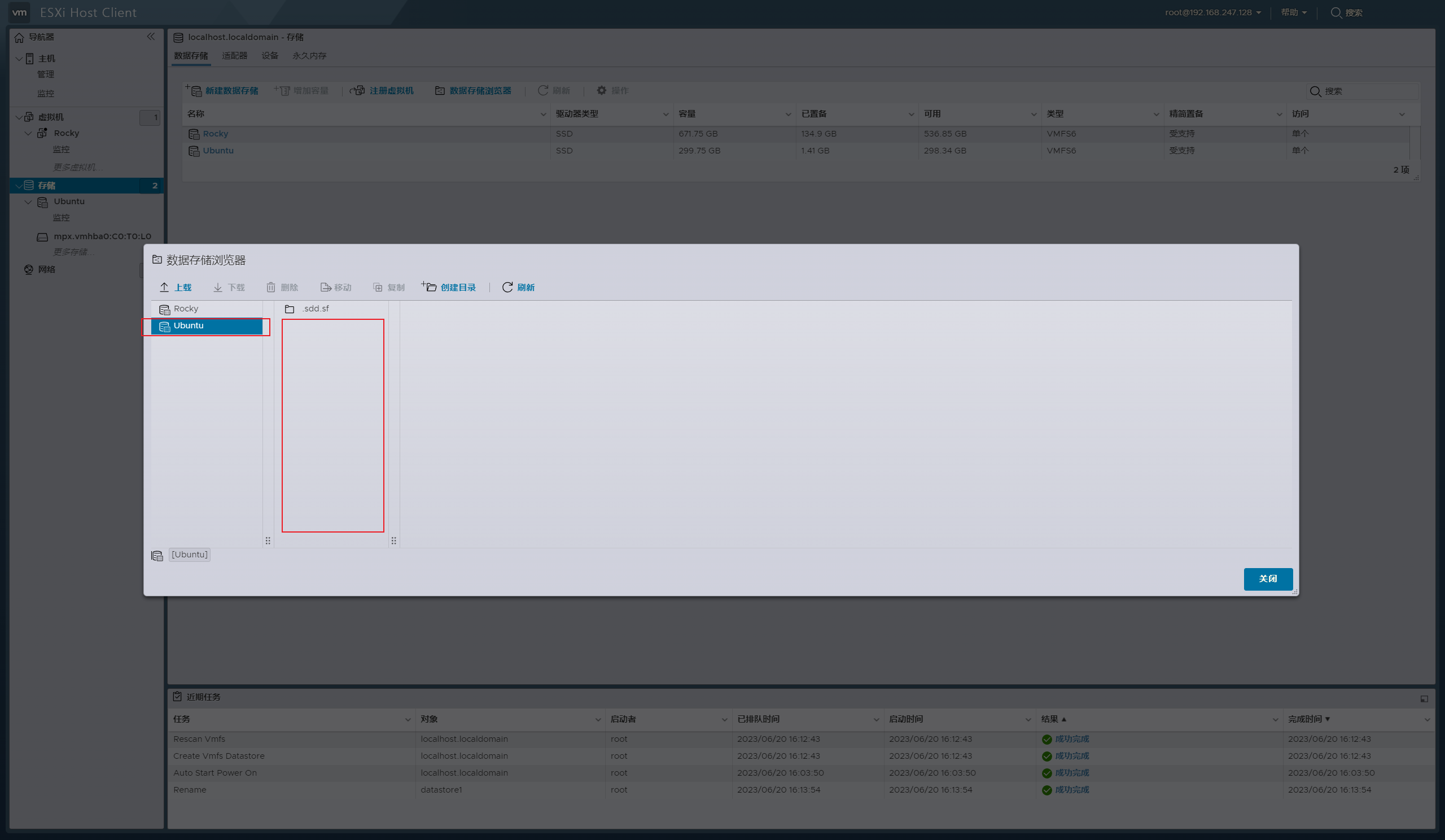Select Rocky datastore in browser dialog
This screenshot has height=840, width=1445.
click(207, 309)
